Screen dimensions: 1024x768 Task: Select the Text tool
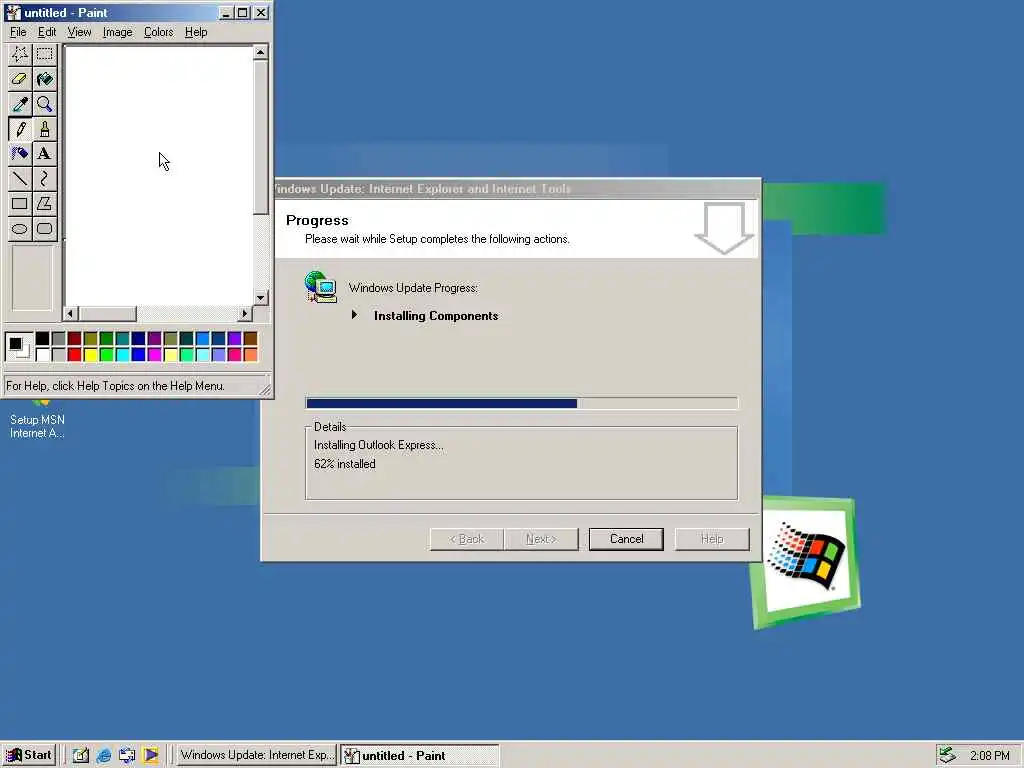44,153
